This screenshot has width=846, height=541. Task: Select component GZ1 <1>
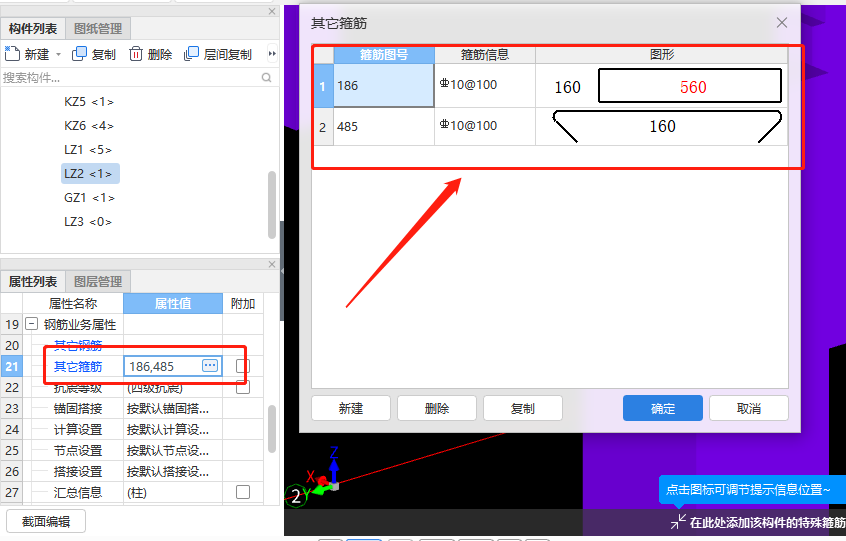90,198
